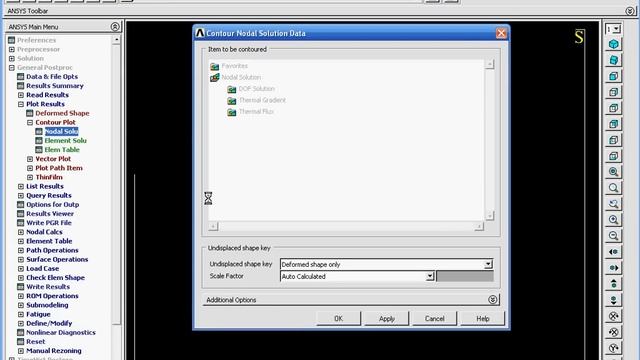Pan the model view right

[613, 268]
